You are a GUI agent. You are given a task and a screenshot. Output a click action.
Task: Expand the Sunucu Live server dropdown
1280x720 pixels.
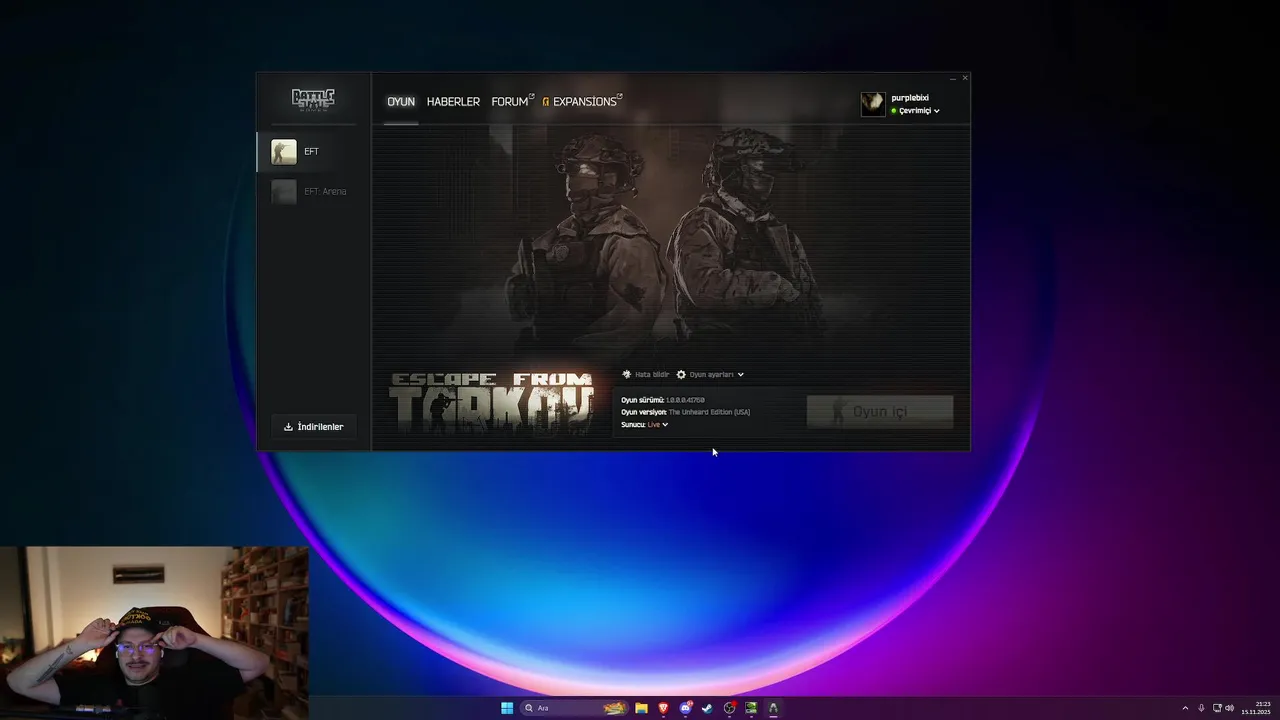click(657, 425)
